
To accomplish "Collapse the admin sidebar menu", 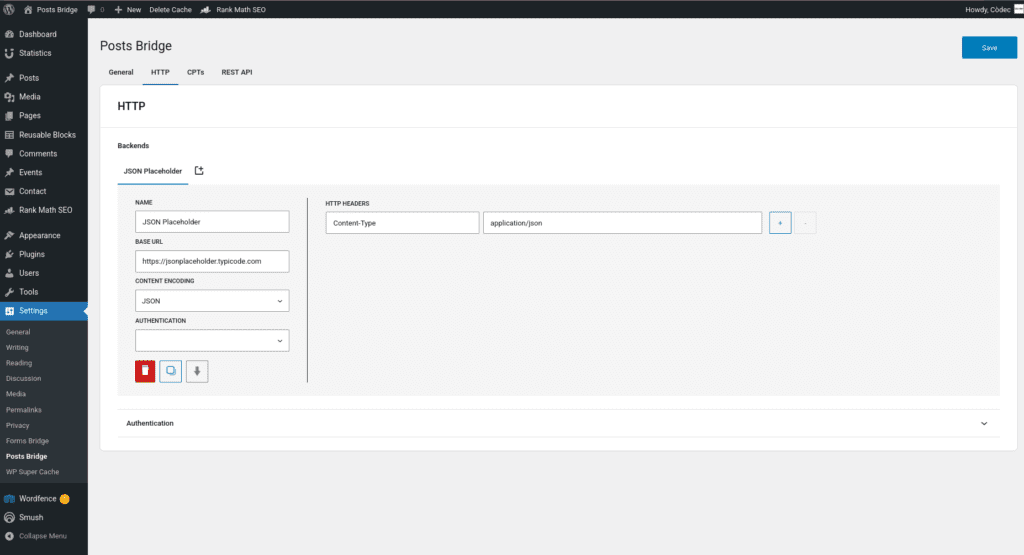I will point(44,536).
